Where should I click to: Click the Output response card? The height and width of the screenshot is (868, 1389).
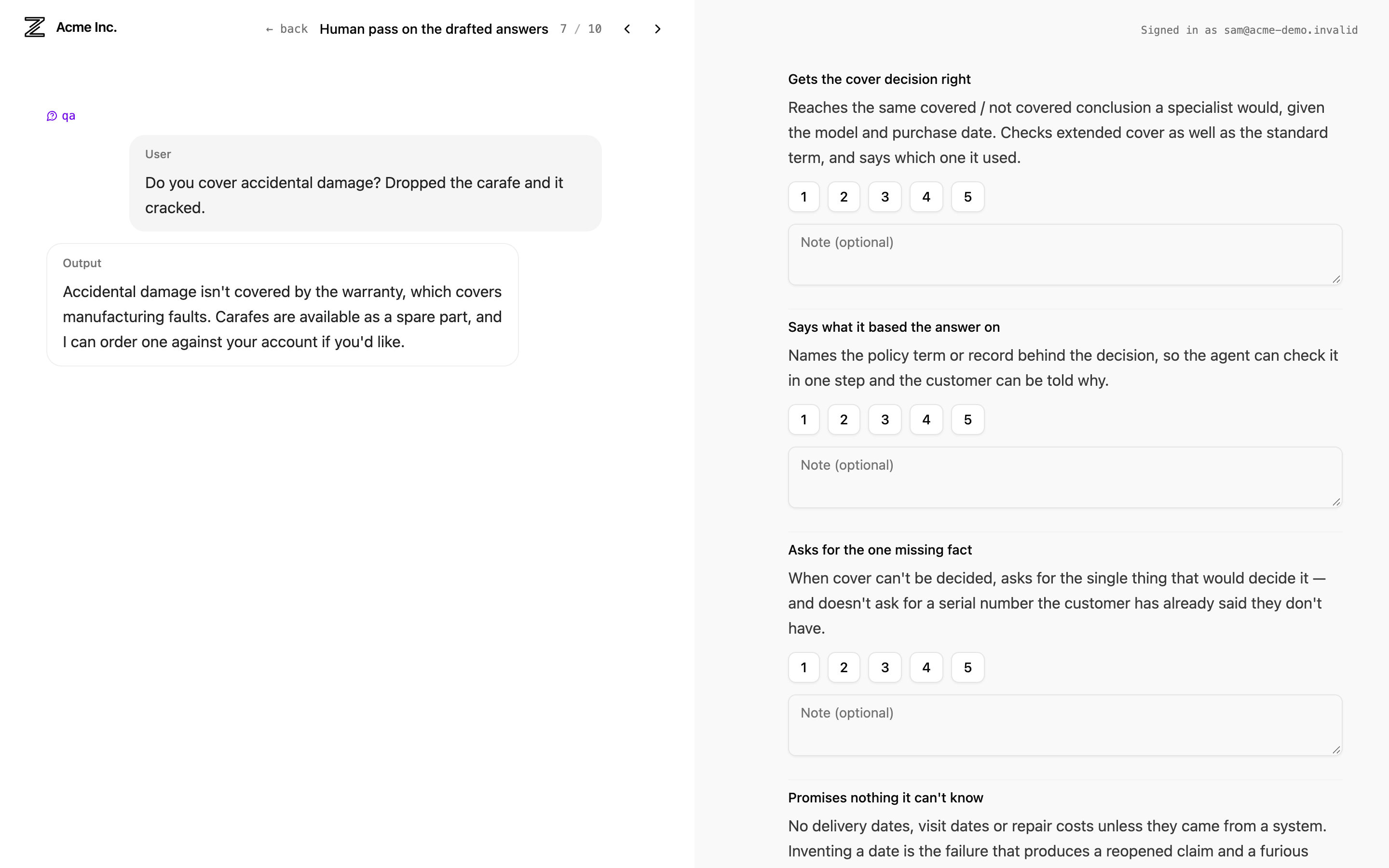(283, 305)
